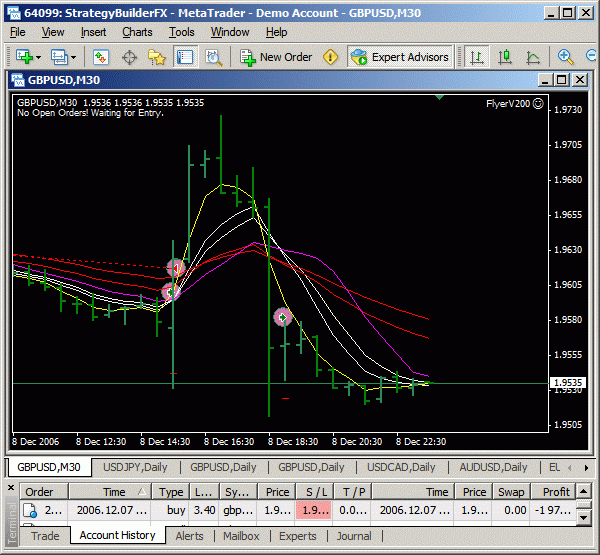Viewport: 600px width, 555px height.
Task: Select the GBPUSD,M30 chart tab
Action: (49, 467)
